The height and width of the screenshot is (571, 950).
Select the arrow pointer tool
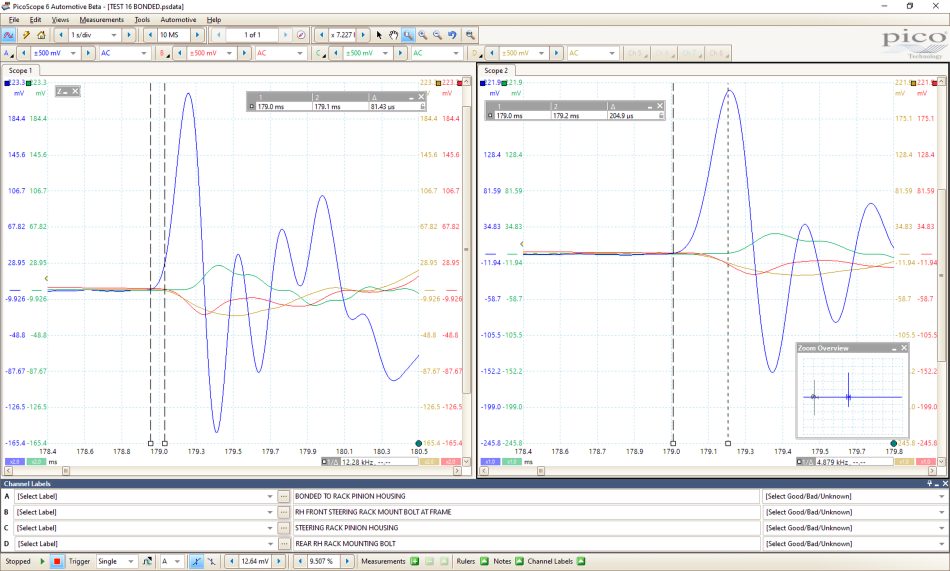379,35
